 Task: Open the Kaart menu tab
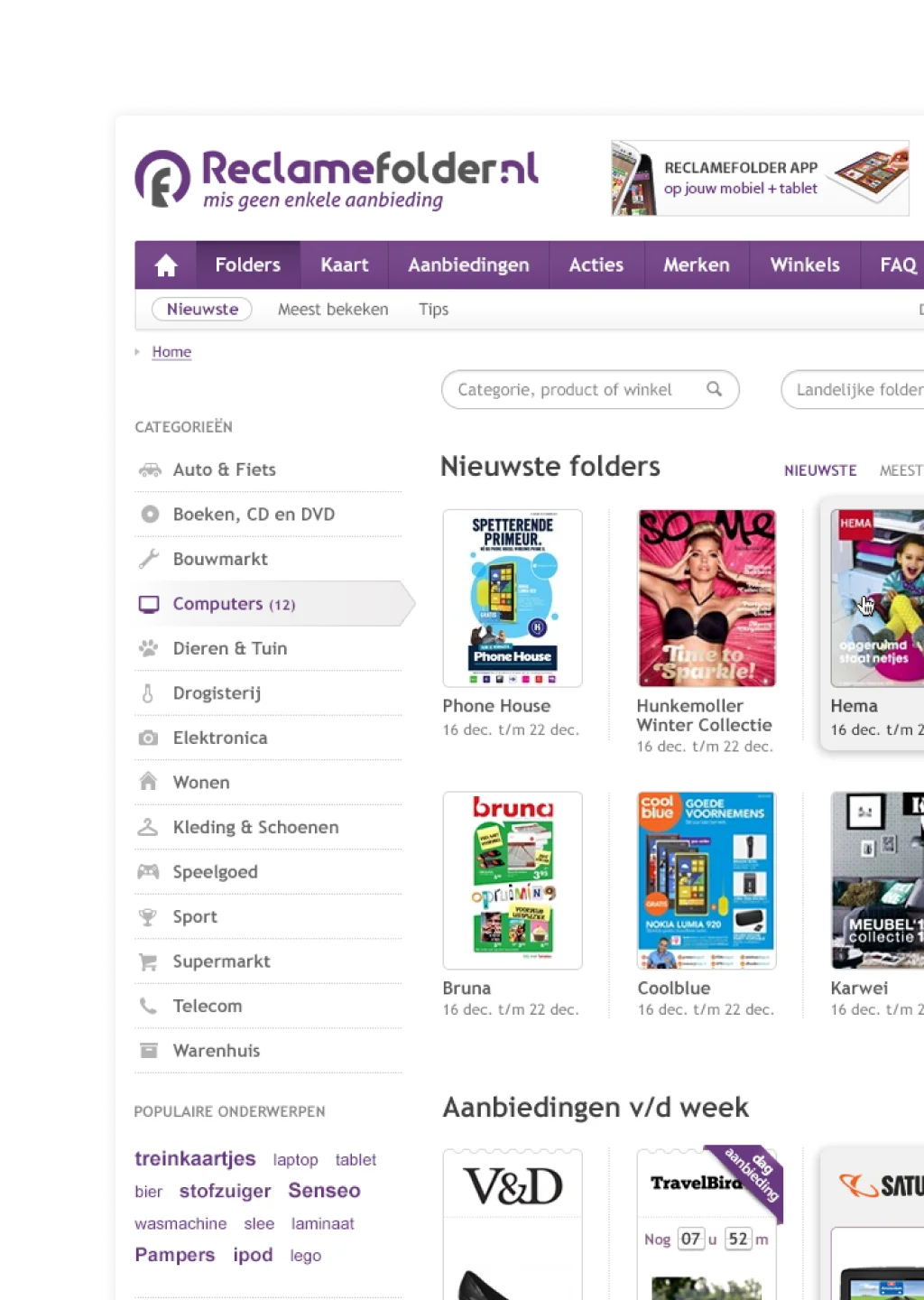[345, 265]
